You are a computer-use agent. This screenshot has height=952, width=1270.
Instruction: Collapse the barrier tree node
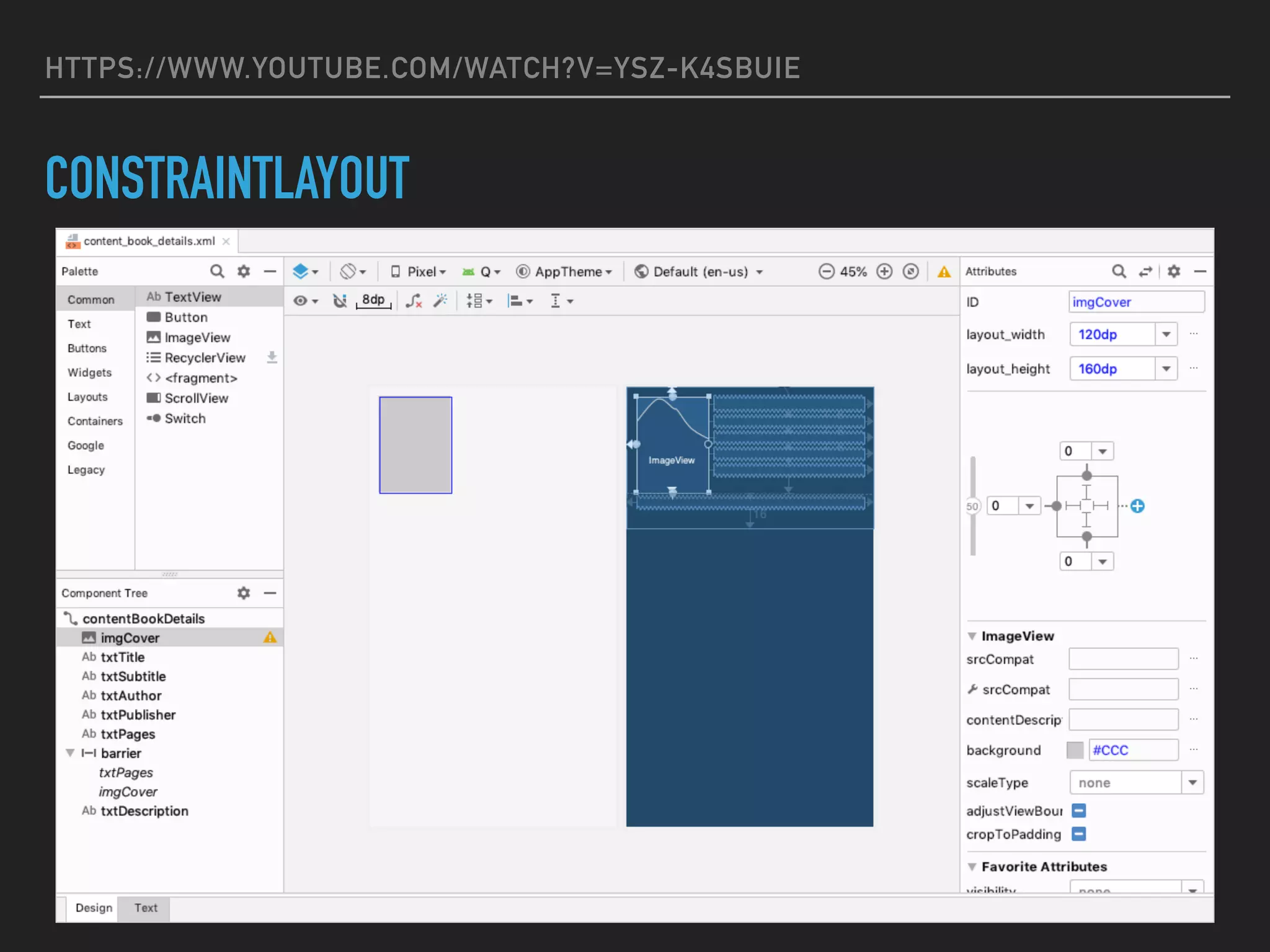[70, 753]
